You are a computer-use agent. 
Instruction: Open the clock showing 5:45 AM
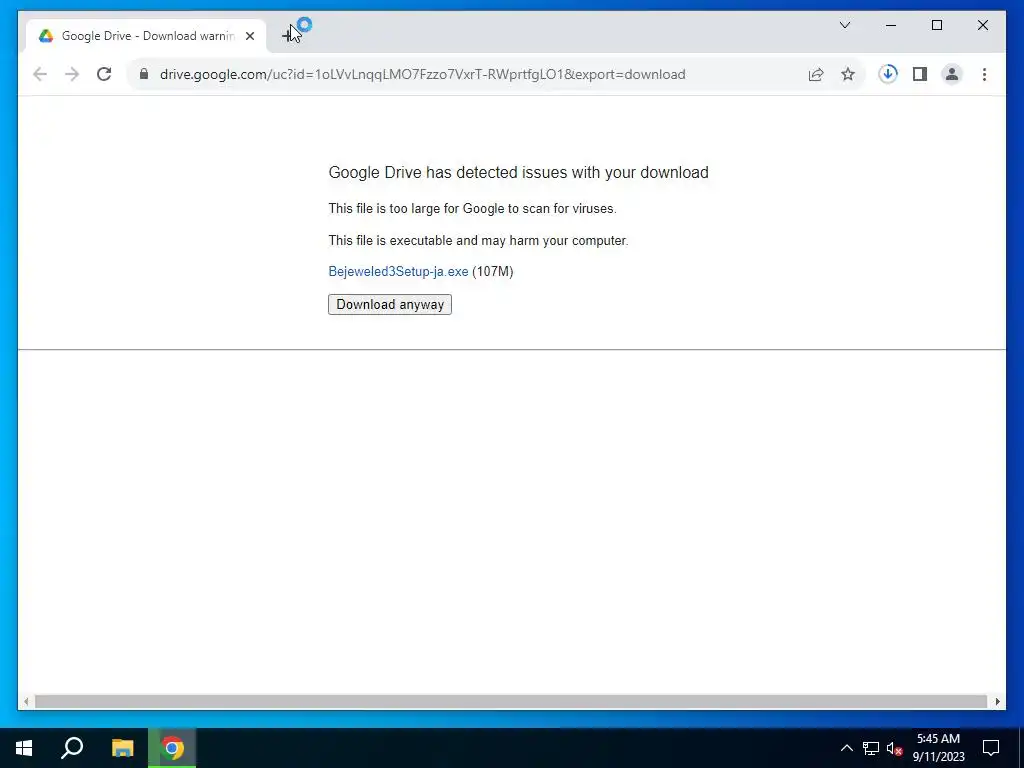tap(938, 748)
